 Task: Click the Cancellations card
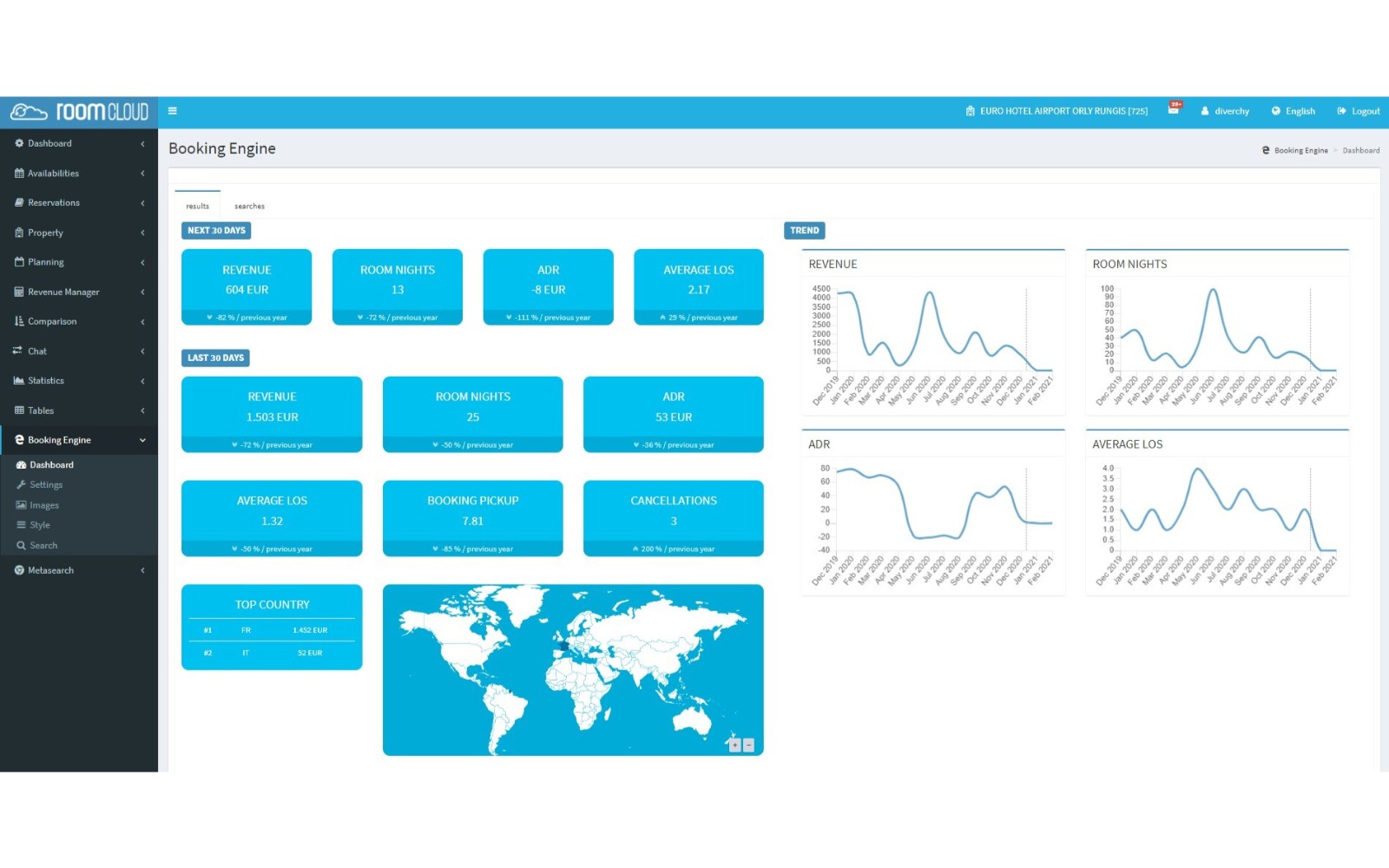674,518
